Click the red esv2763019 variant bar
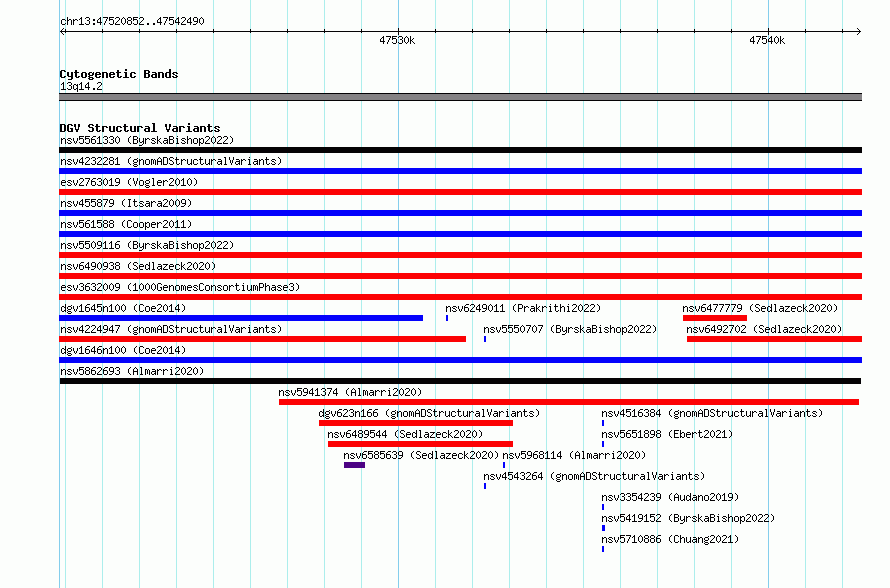 pos(460,192)
